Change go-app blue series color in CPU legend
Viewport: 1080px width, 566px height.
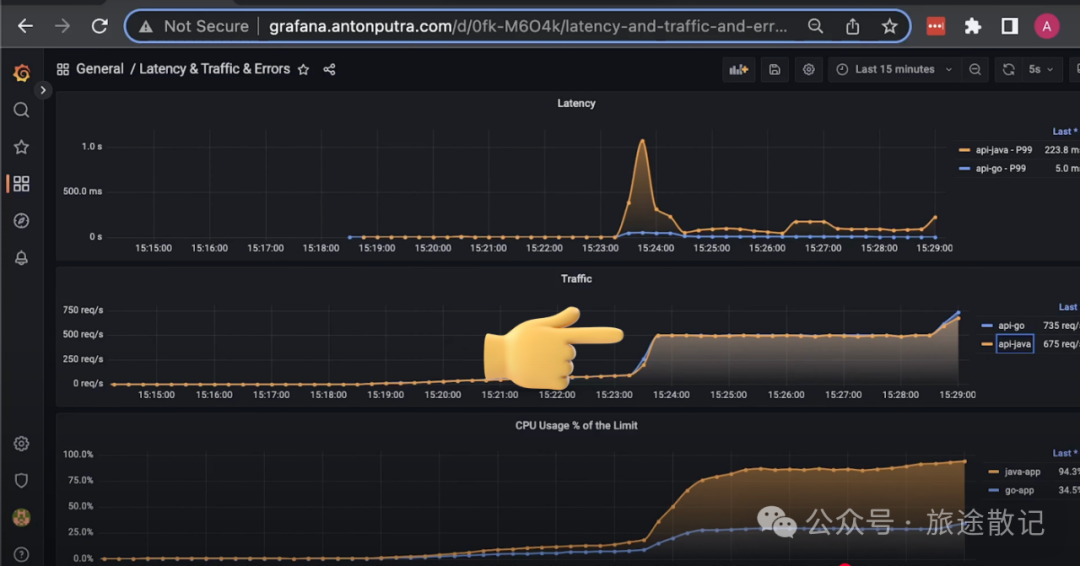pyautogui.click(x=993, y=490)
